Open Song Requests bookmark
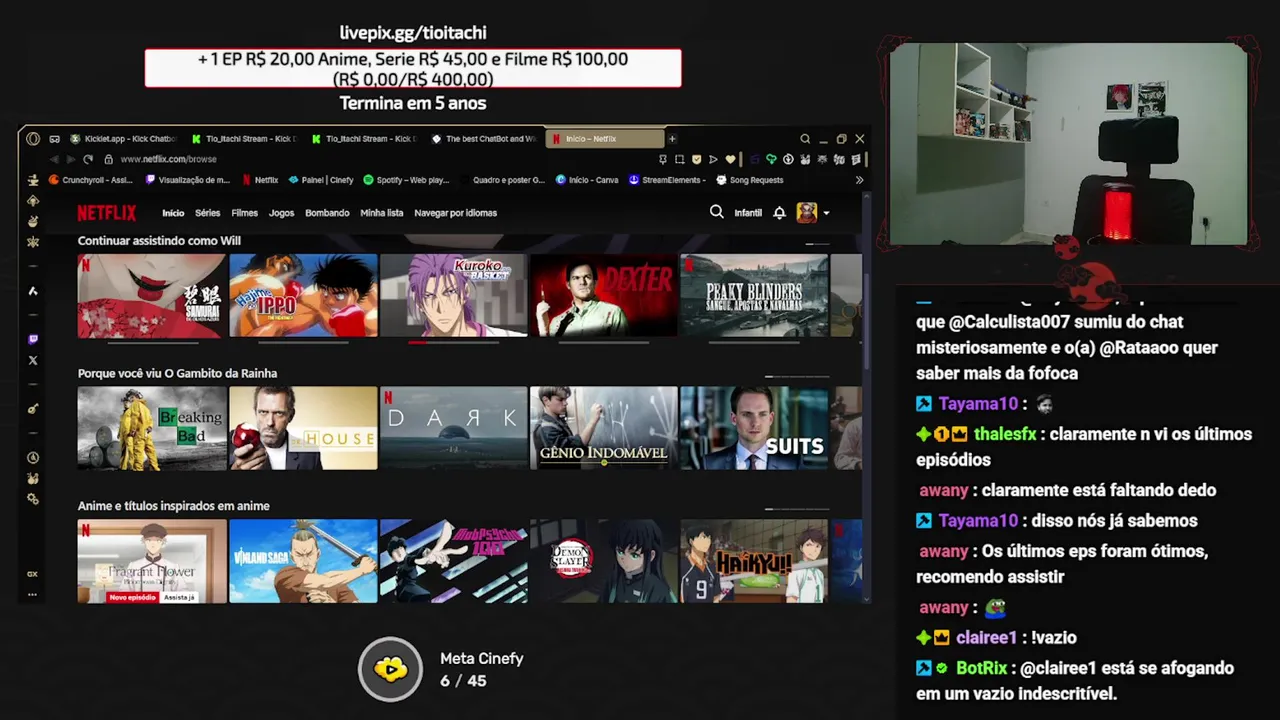This screenshot has height=720, width=1280. 750,180
